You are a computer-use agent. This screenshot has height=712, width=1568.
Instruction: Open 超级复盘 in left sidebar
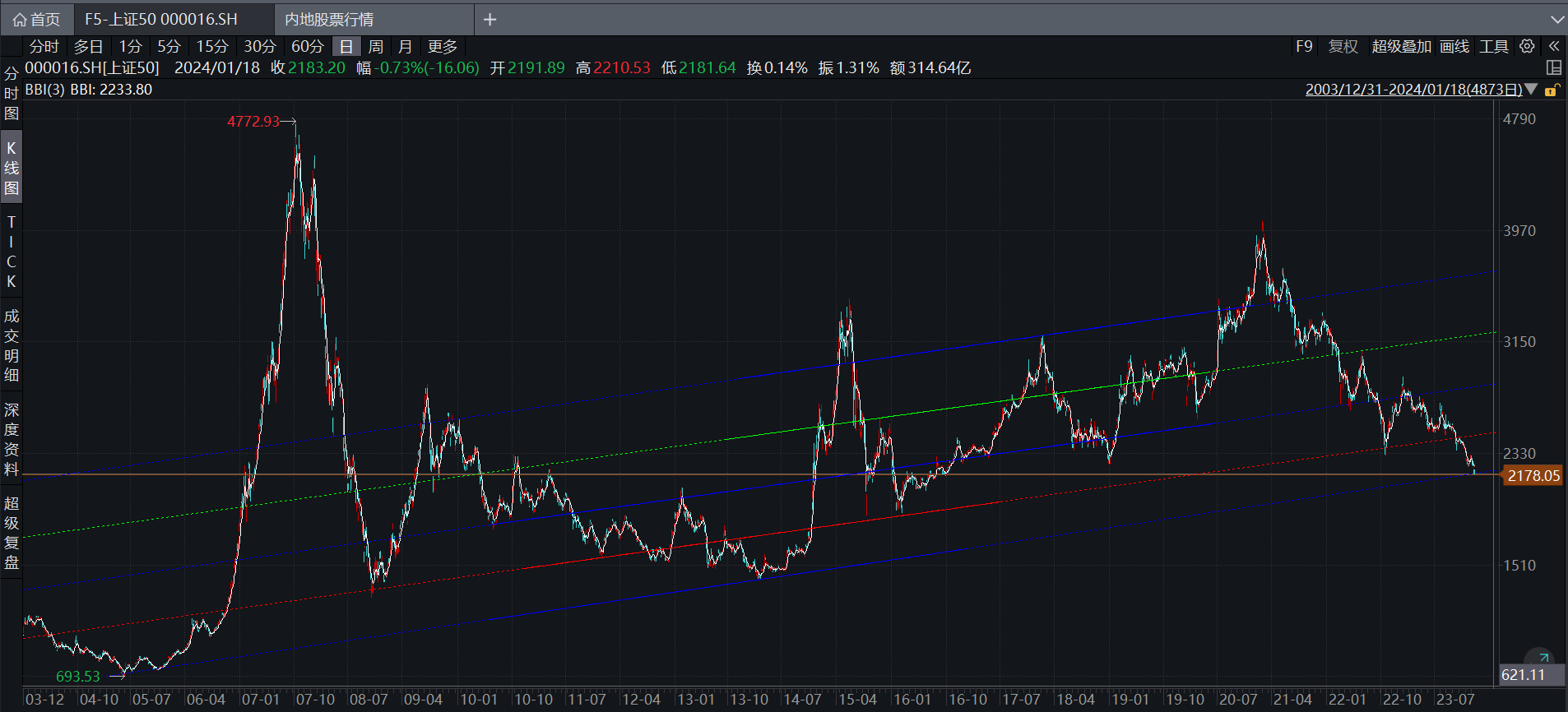[12, 533]
